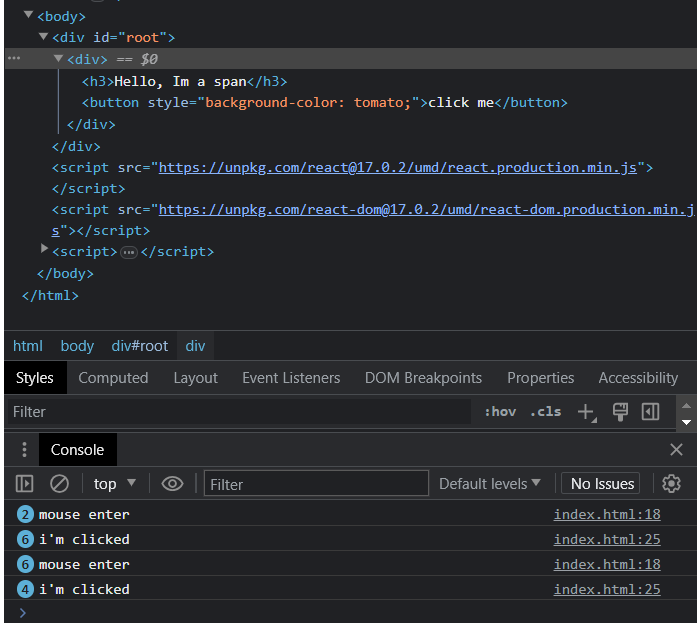The image size is (697, 623).
Task: Click the No Issues button
Action: 601,483
